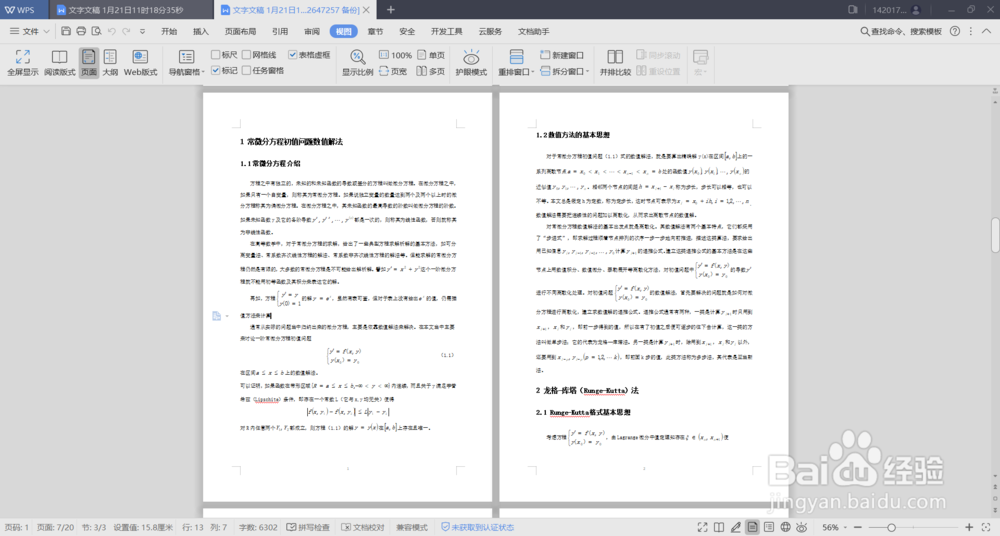The image size is (1000, 536).
Task: Open the 审阅 review tab
Action: pyautogui.click(x=312, y=31)
